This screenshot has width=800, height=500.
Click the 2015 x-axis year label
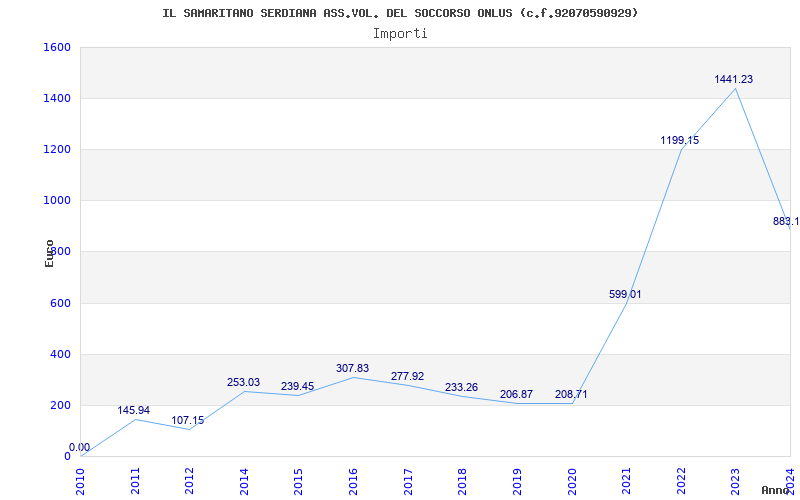click(x=299, y=481)
